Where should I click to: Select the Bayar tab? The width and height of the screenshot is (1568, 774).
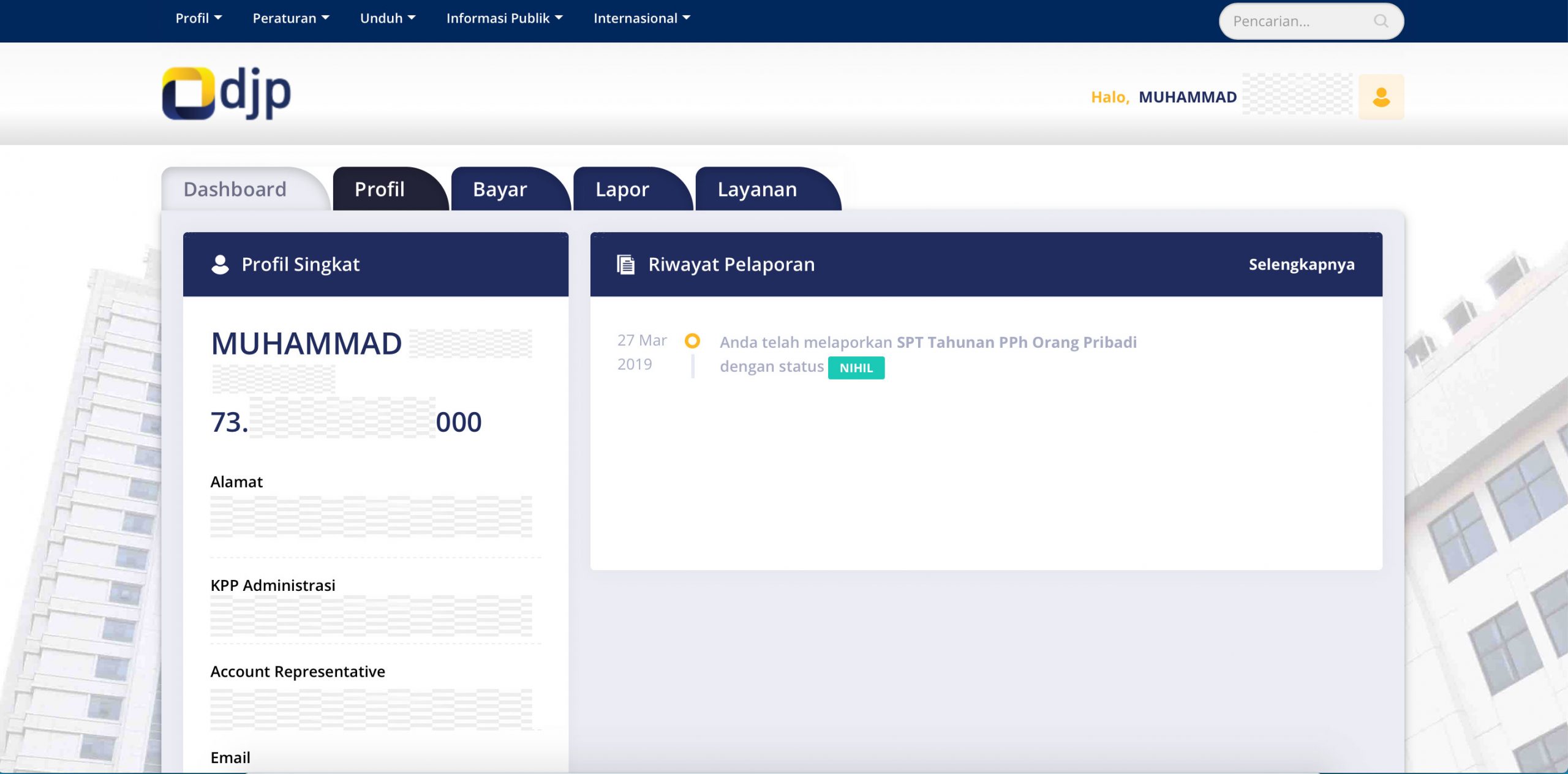click(x=500, y=189)
